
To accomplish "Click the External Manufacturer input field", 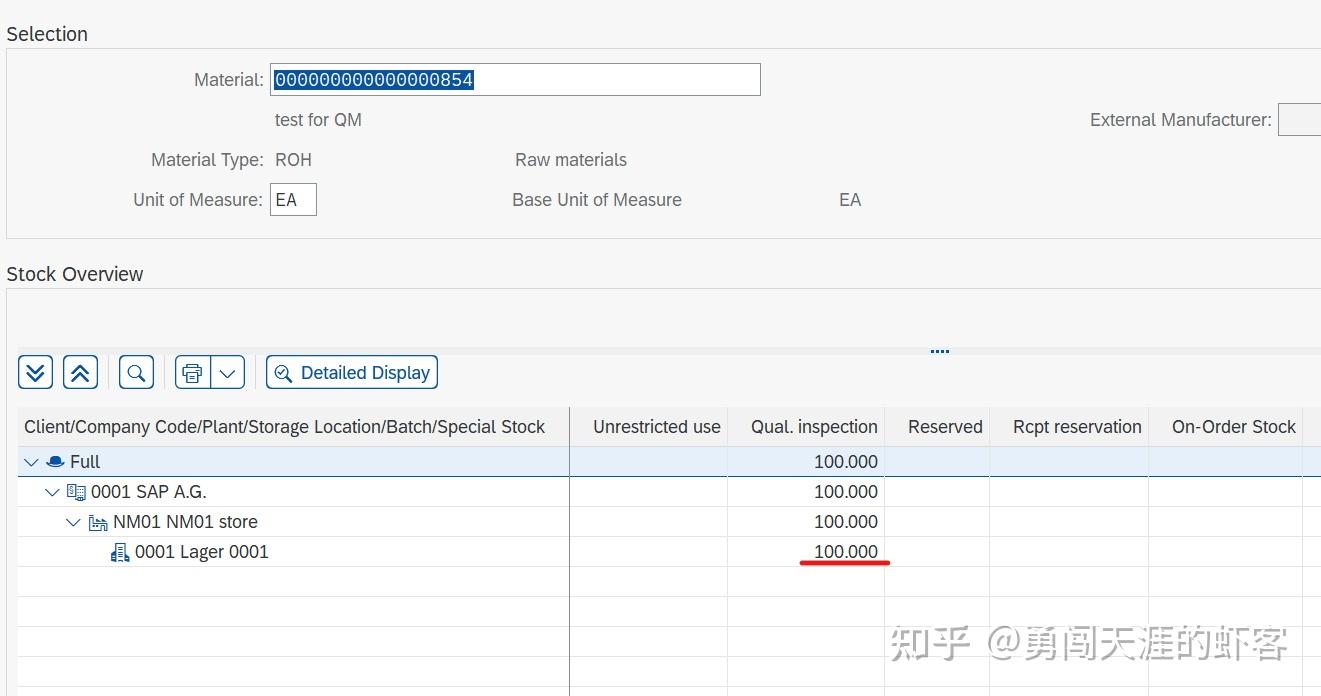I will [x=1301, y=119].
